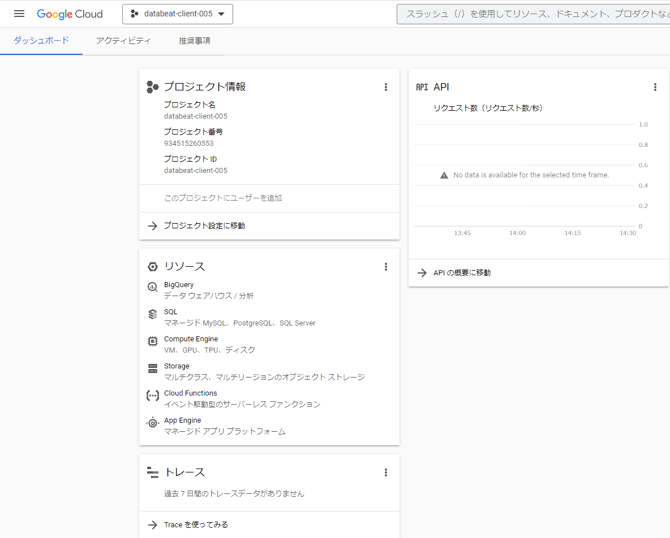Click arrow beside Trace を使ってみる
The width and height of the screenshot is (670, 538).
(153, 525)
